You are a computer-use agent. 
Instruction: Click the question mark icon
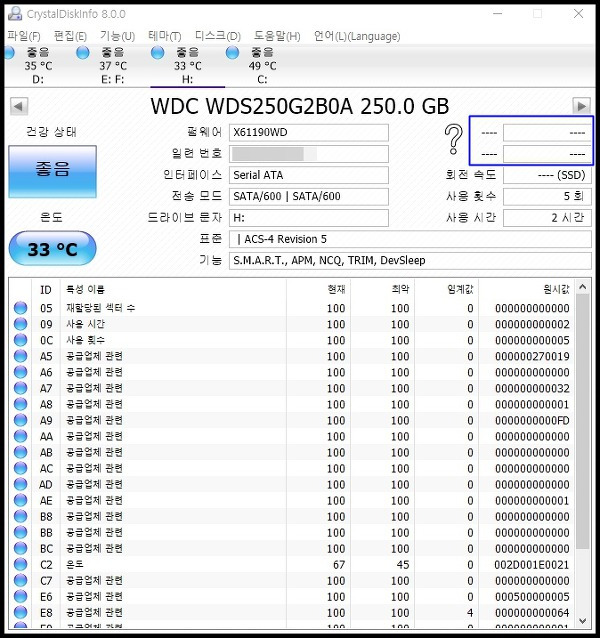point(453,140)
